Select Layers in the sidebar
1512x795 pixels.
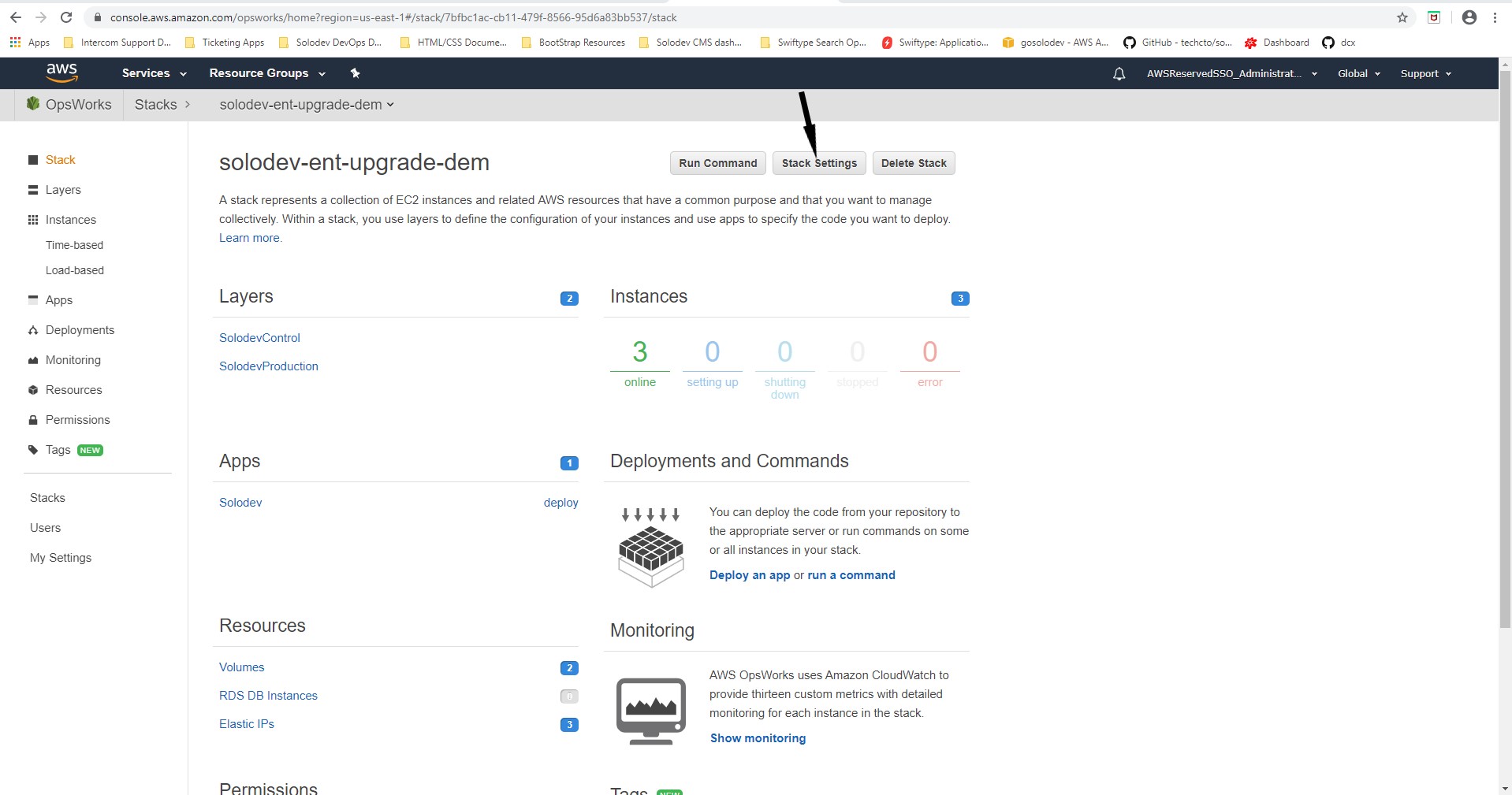coord(63,190)
